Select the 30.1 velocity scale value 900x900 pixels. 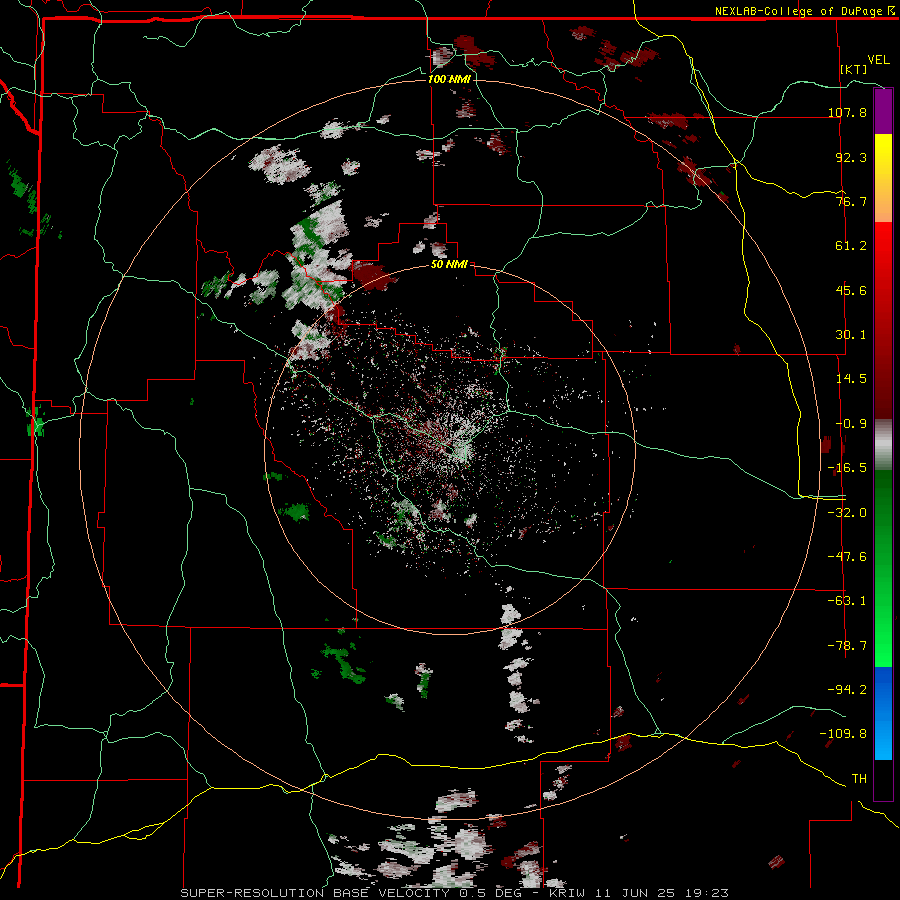point(851,335)
